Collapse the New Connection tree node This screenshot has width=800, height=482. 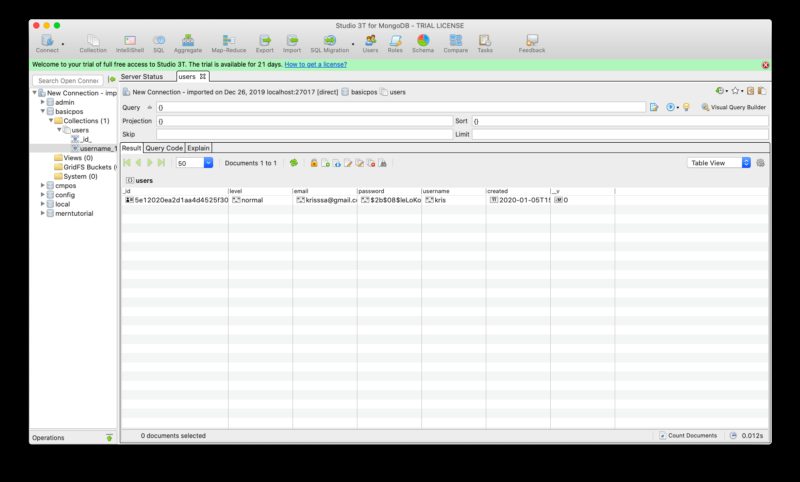pyautogui.click(x=35, y=93)
